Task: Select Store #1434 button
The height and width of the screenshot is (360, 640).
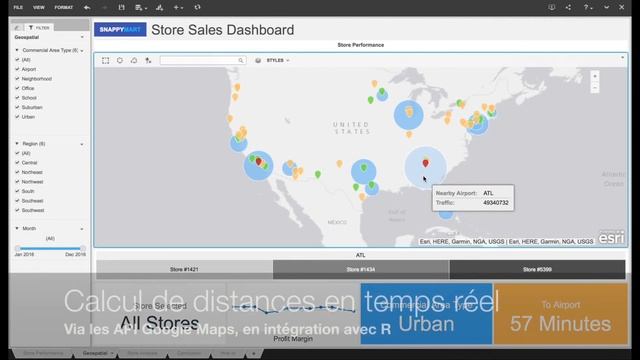Action: [x=361, y=269]
